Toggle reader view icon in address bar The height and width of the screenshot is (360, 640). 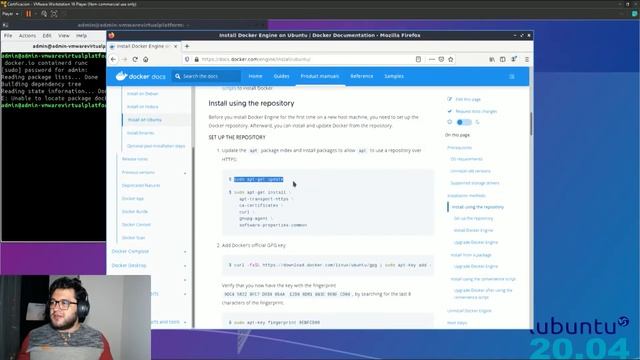point(418,59)
